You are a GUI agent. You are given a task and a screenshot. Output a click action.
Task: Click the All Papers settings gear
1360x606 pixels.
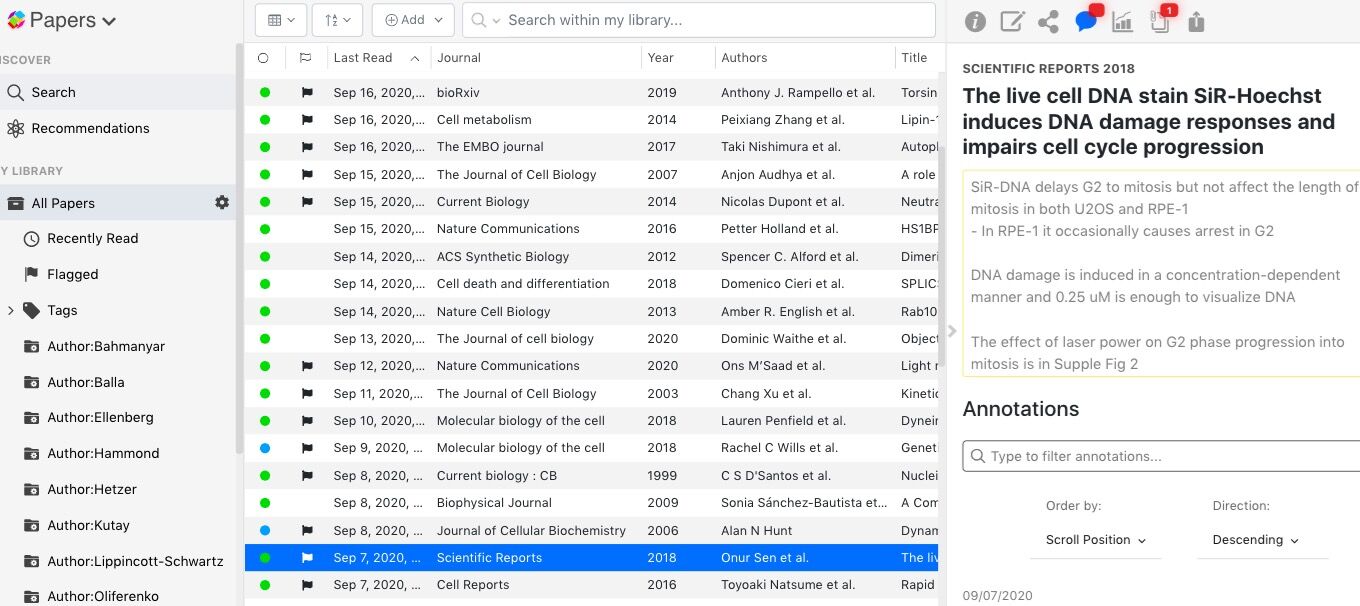[222, 202]
